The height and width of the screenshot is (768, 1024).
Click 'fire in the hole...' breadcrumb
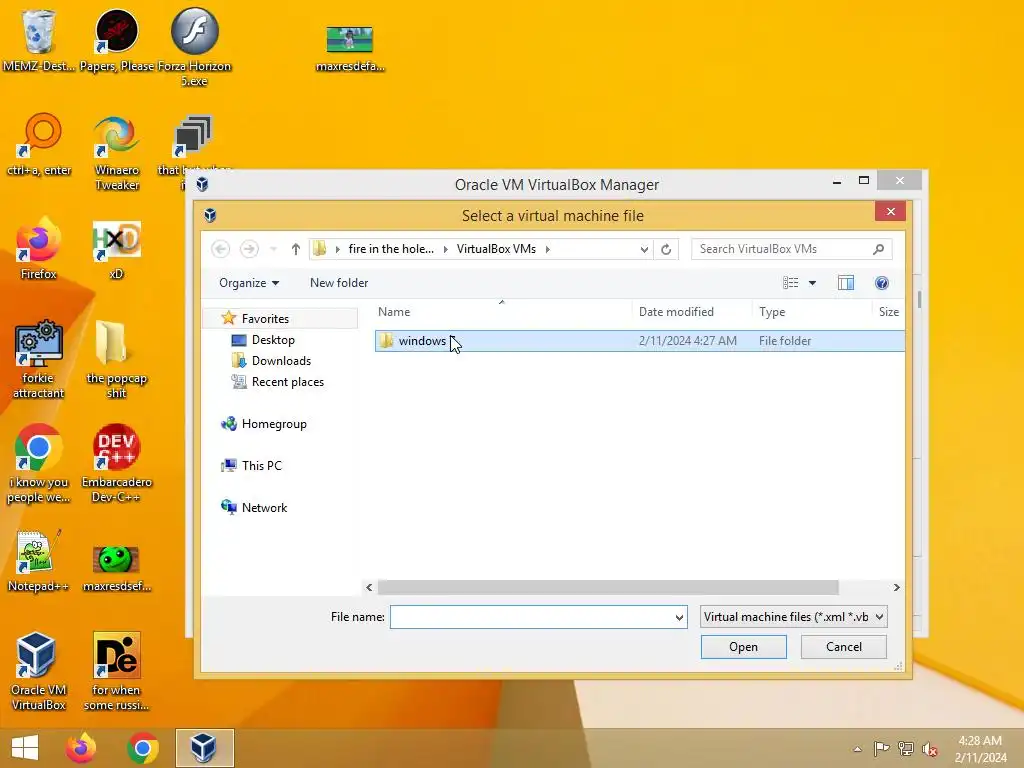point(391,249)
